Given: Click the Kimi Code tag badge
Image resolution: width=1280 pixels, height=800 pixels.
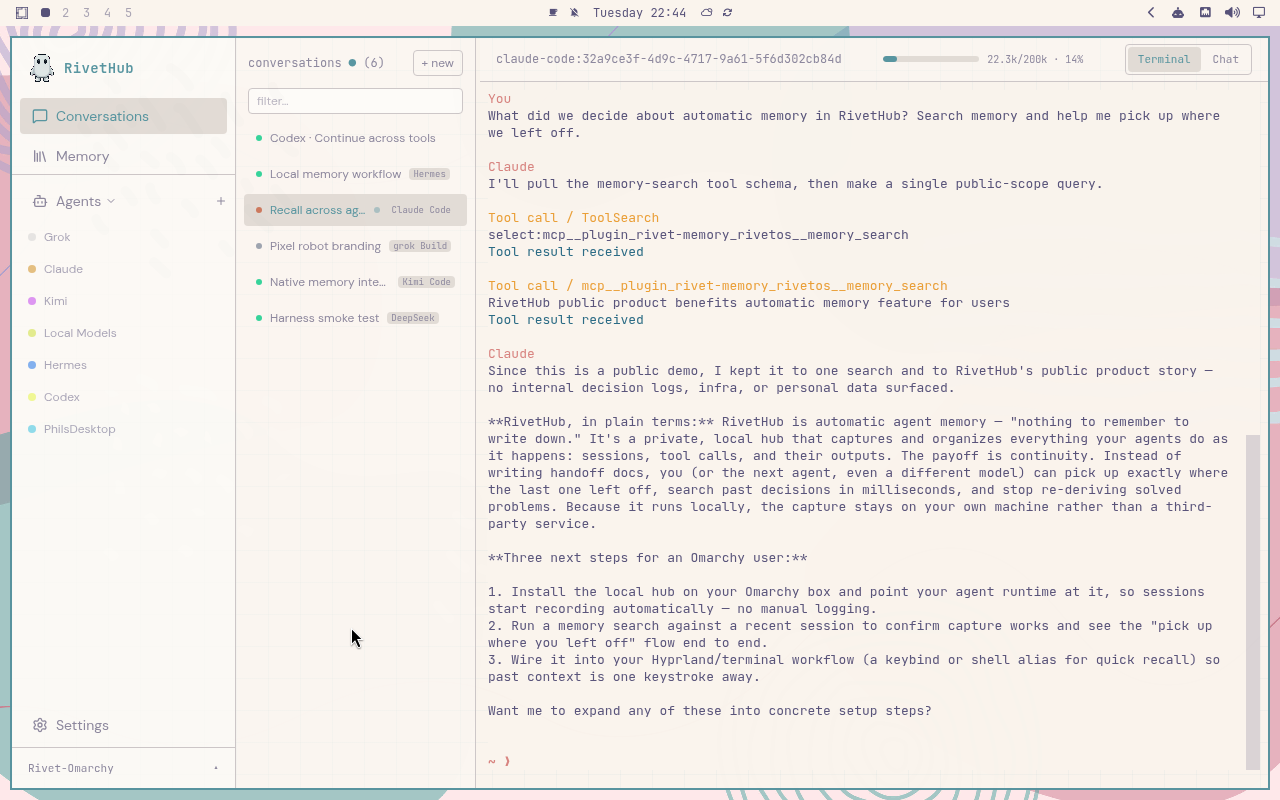Looking at the screenshot, I should pos(426,282).
